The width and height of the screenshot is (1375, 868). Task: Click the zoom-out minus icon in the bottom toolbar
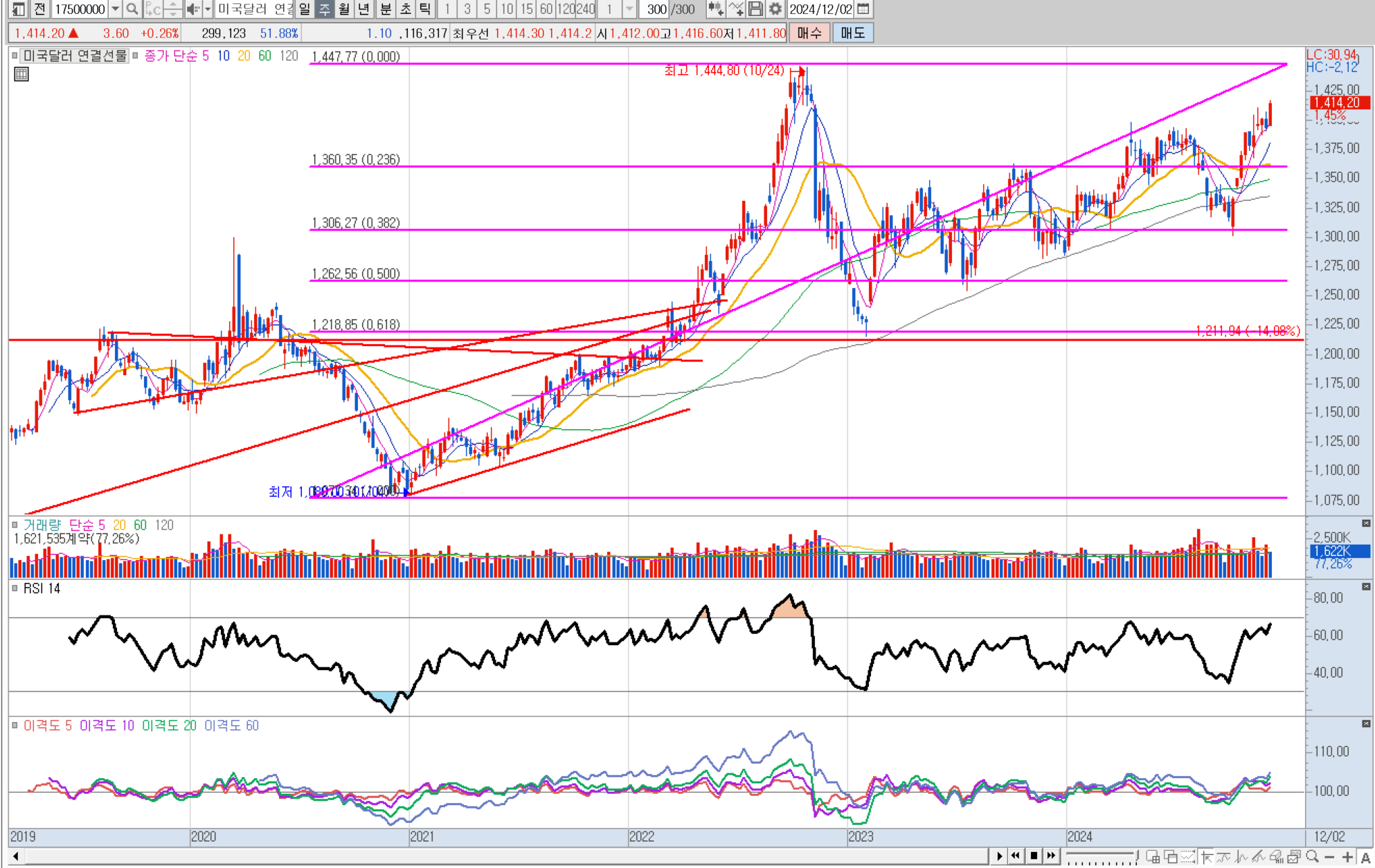[1329, 856]
